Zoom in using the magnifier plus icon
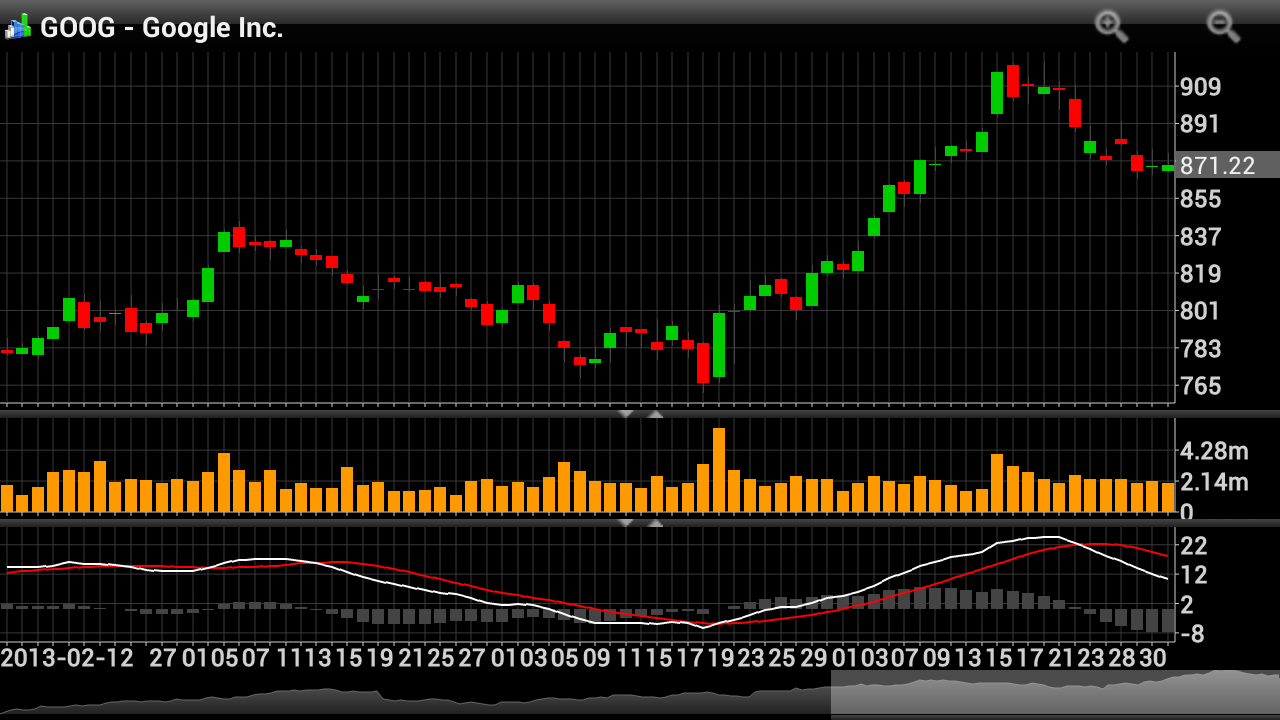 [1110, 28]
